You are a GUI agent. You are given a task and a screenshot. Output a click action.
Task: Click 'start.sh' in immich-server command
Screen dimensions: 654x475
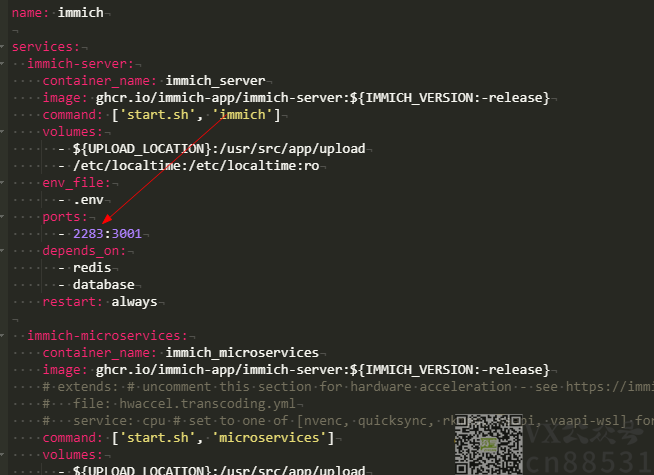[x=158, y=115]
